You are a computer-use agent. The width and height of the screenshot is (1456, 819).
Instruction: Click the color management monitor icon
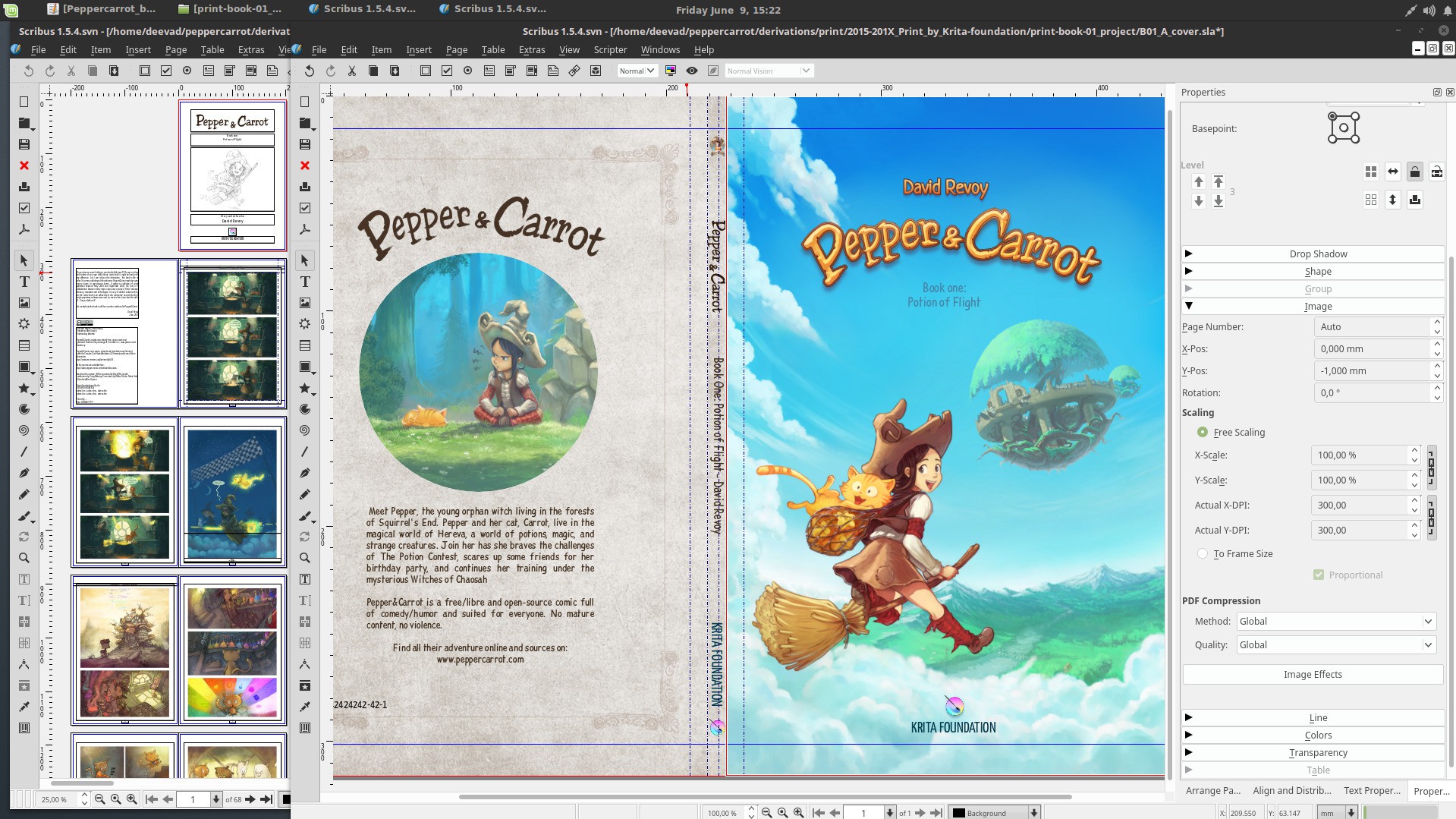coord(670,71)
